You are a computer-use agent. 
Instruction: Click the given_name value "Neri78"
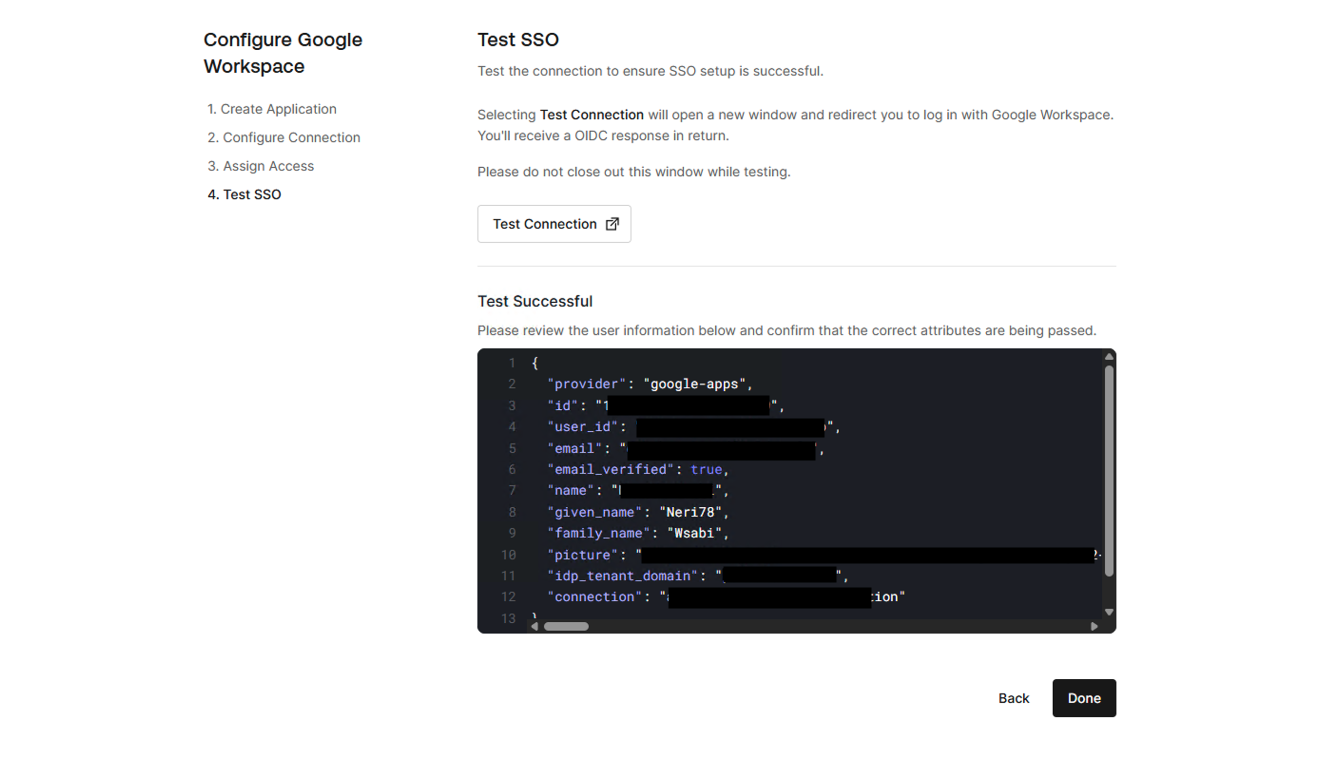point(690,512)
